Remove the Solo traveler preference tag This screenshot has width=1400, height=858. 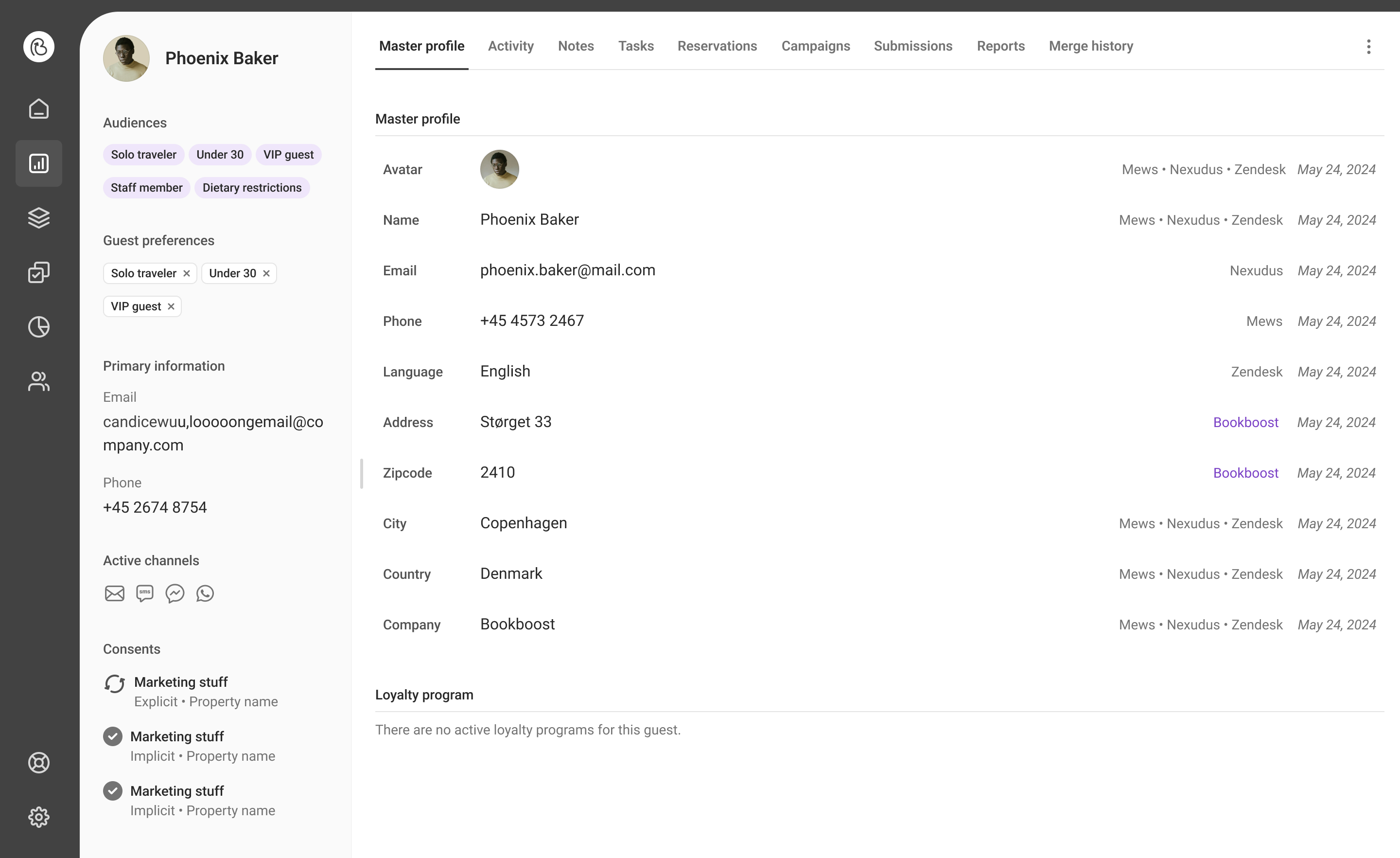pyautogui.click(x=186, y=273)
